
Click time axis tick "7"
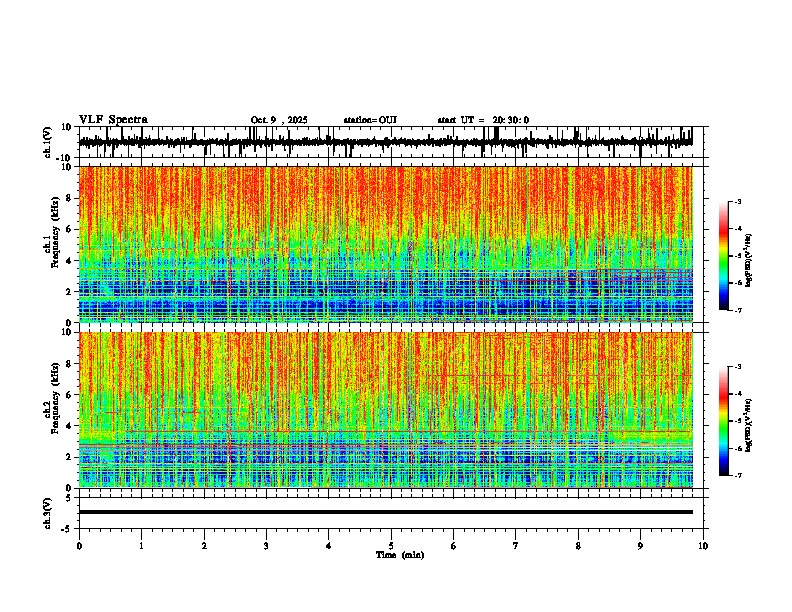516,546
